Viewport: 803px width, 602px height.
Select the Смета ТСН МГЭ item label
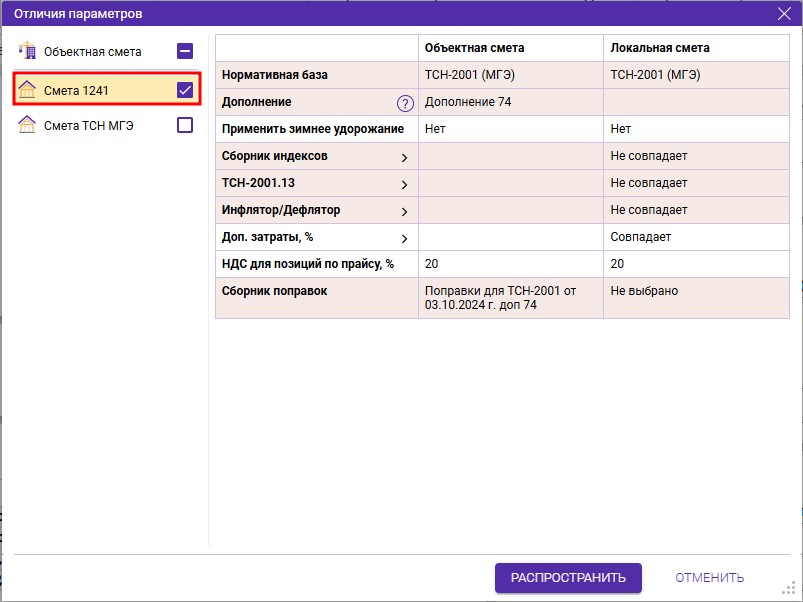pos(89,125)
